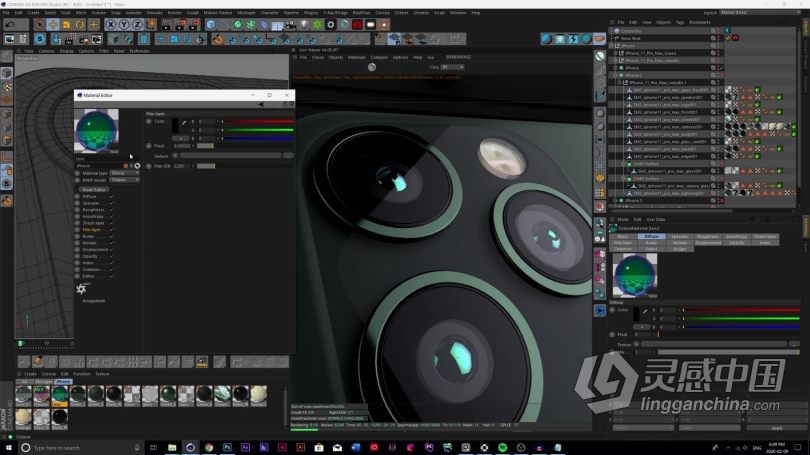Activate the Move tool in the toolbar
The width and height of the screenshot is (810, 455).
point(53,24)
